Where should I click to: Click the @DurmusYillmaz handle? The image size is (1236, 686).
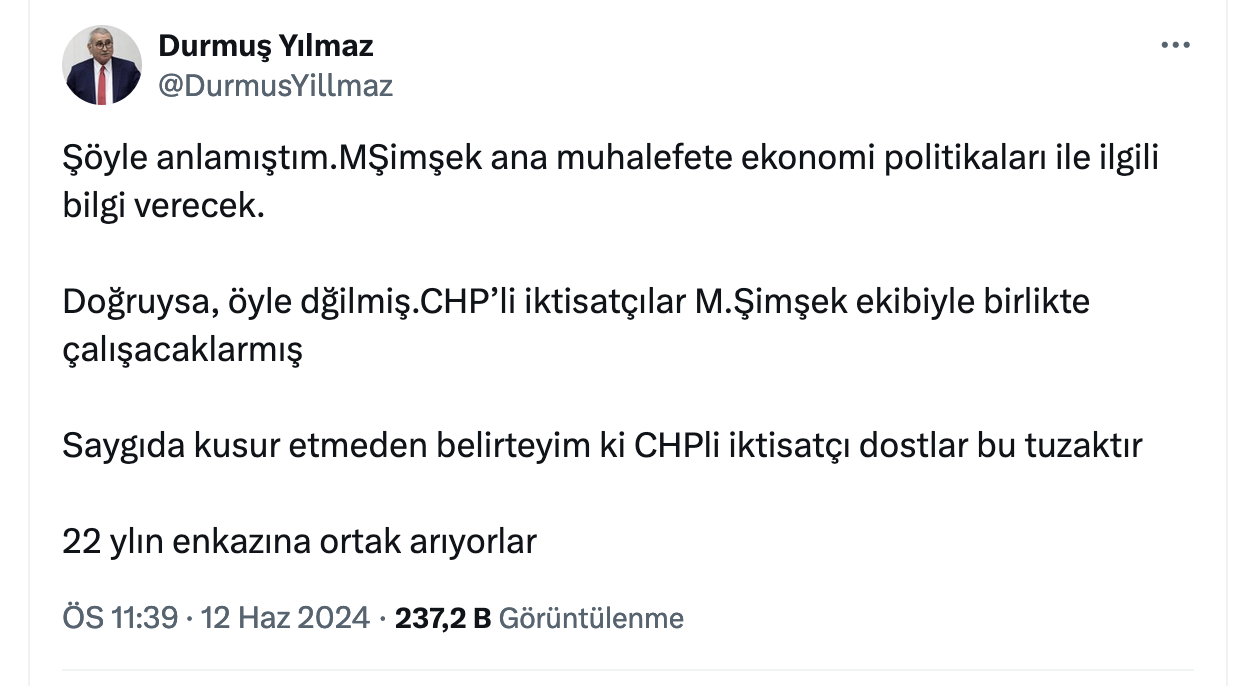pyautogui.click(x=276, y=86)
